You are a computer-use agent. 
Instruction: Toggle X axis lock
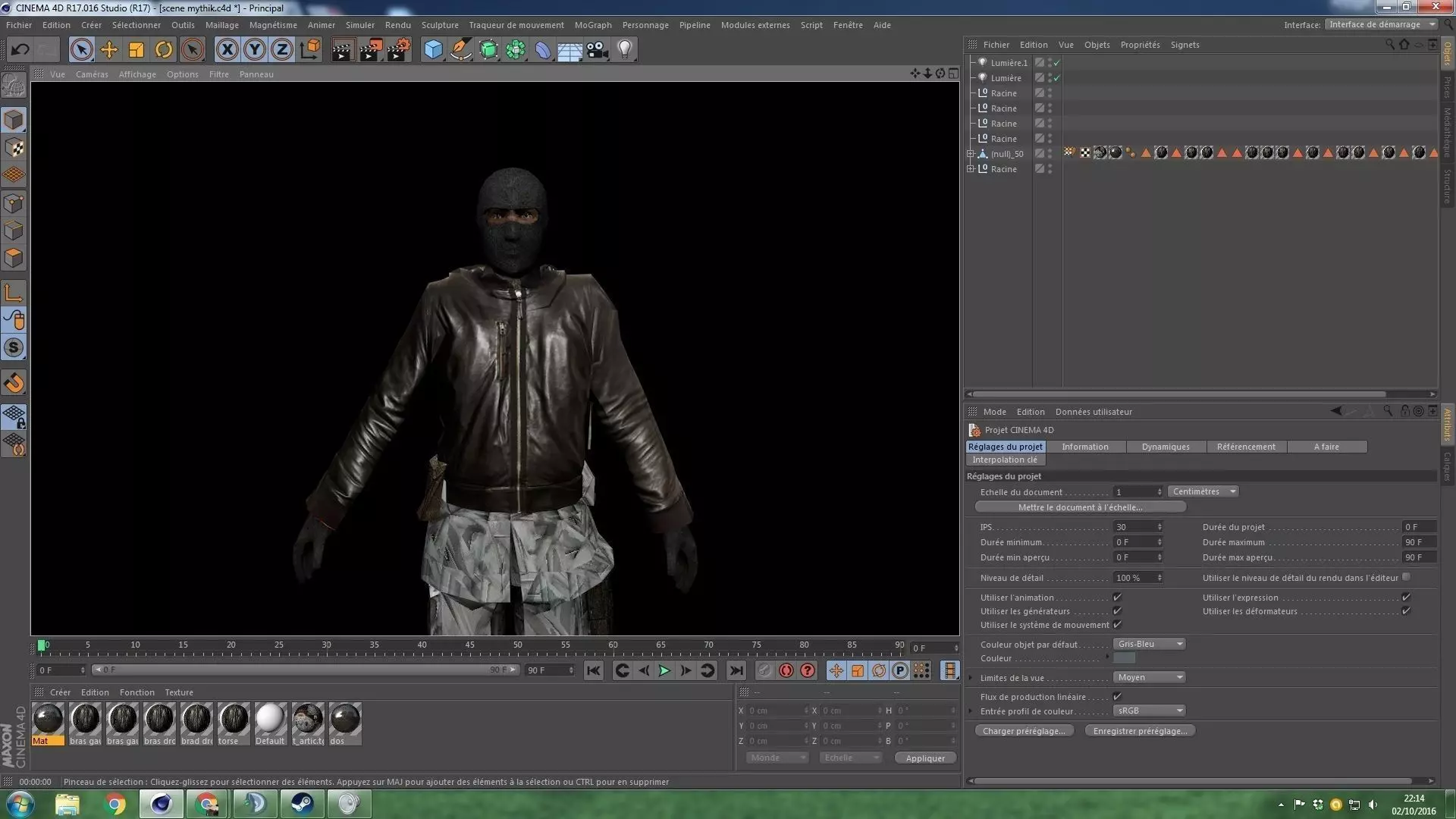pos(226,50)
